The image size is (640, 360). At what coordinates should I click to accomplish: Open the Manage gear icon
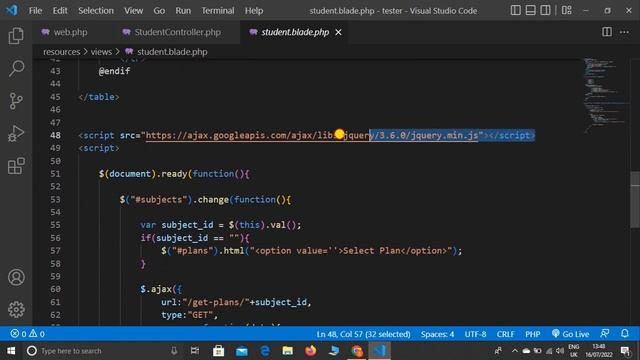click(x=16, y=309)
